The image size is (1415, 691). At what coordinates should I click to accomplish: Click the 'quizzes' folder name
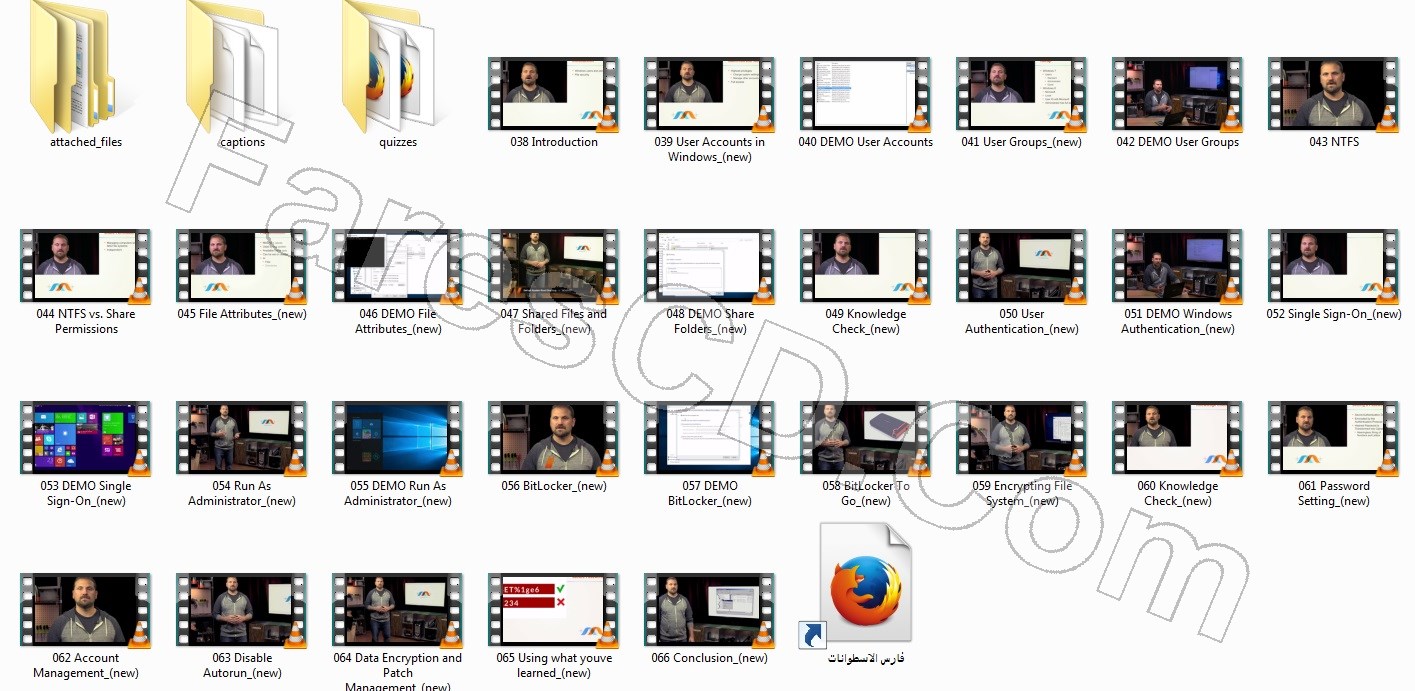tap(398, 142)
